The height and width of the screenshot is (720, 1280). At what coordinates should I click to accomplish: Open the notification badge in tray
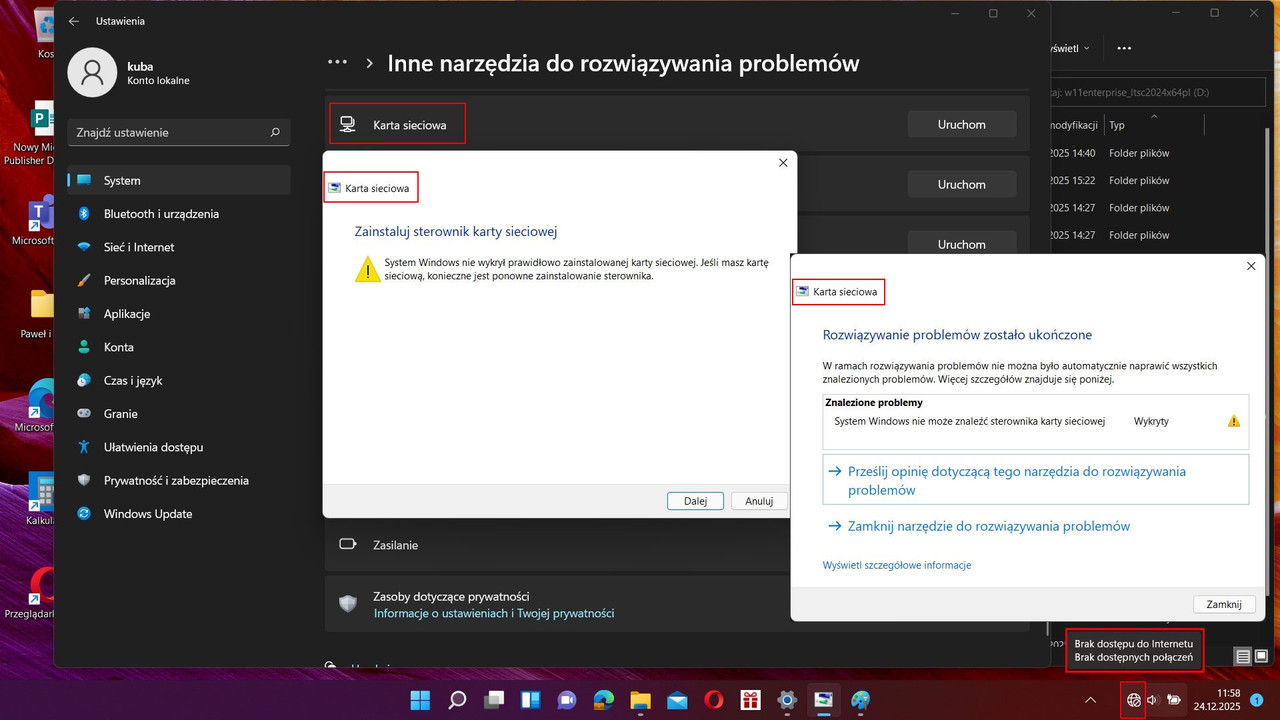click(1258, 700)
